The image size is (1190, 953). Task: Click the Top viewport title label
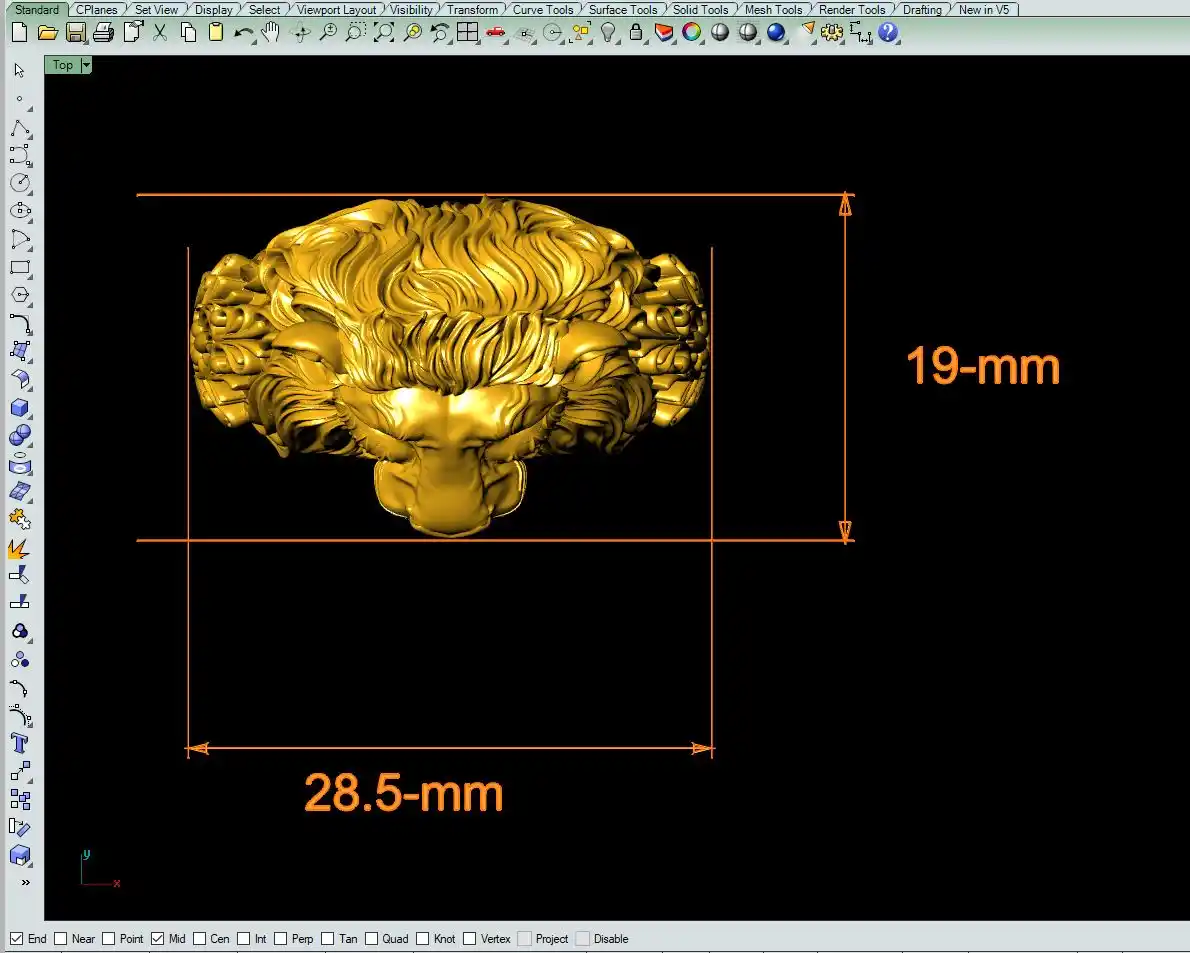click(x=62, y=65)
